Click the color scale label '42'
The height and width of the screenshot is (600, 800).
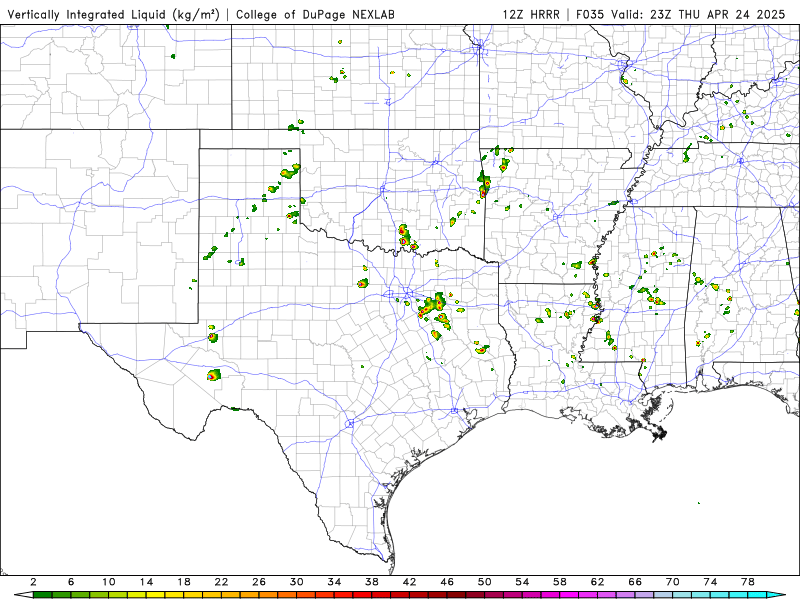click(409, 582)
